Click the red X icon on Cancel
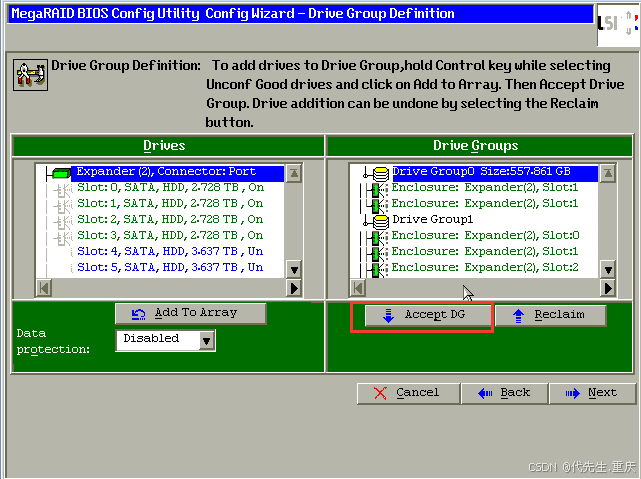The width and height of the screenshot is (641, 479). (x=380, y=393)
